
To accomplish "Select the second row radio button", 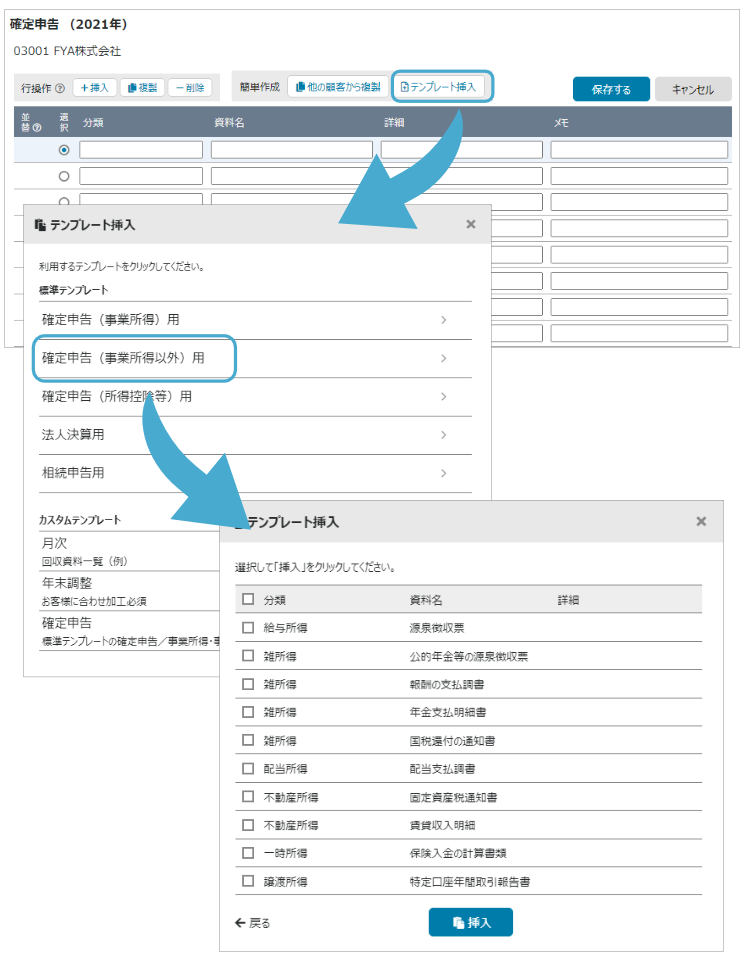I will pos(64,176).
